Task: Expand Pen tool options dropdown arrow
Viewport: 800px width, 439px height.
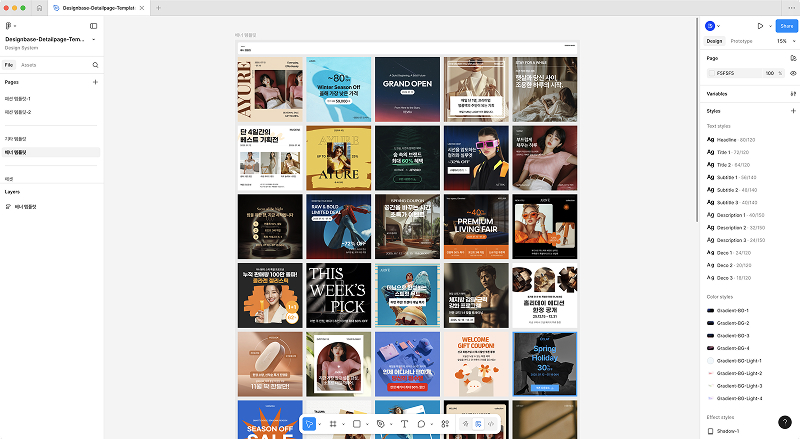Action: click(x=391, y=424)
